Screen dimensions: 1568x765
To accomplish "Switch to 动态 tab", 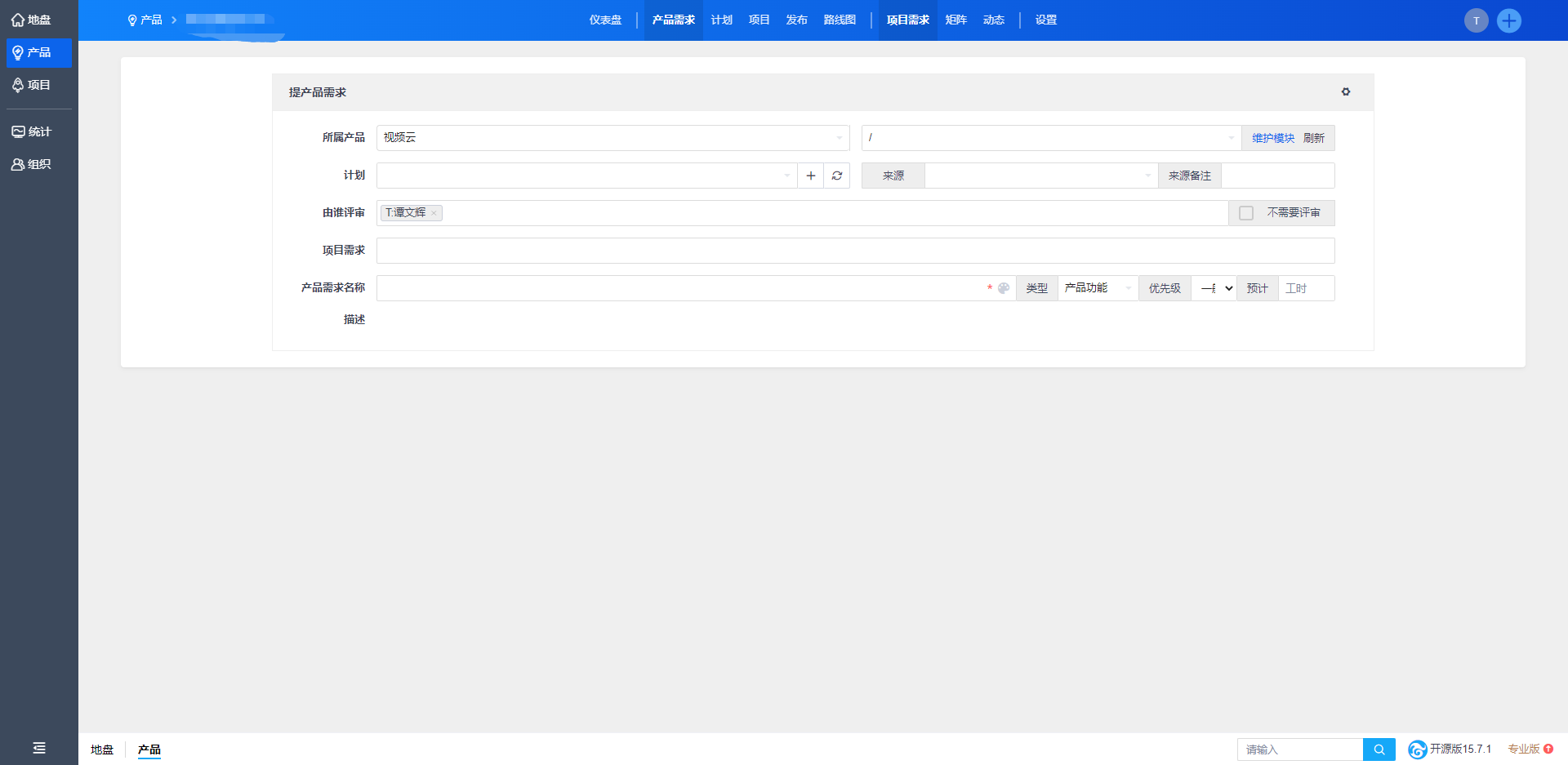I will click(994, 20).
